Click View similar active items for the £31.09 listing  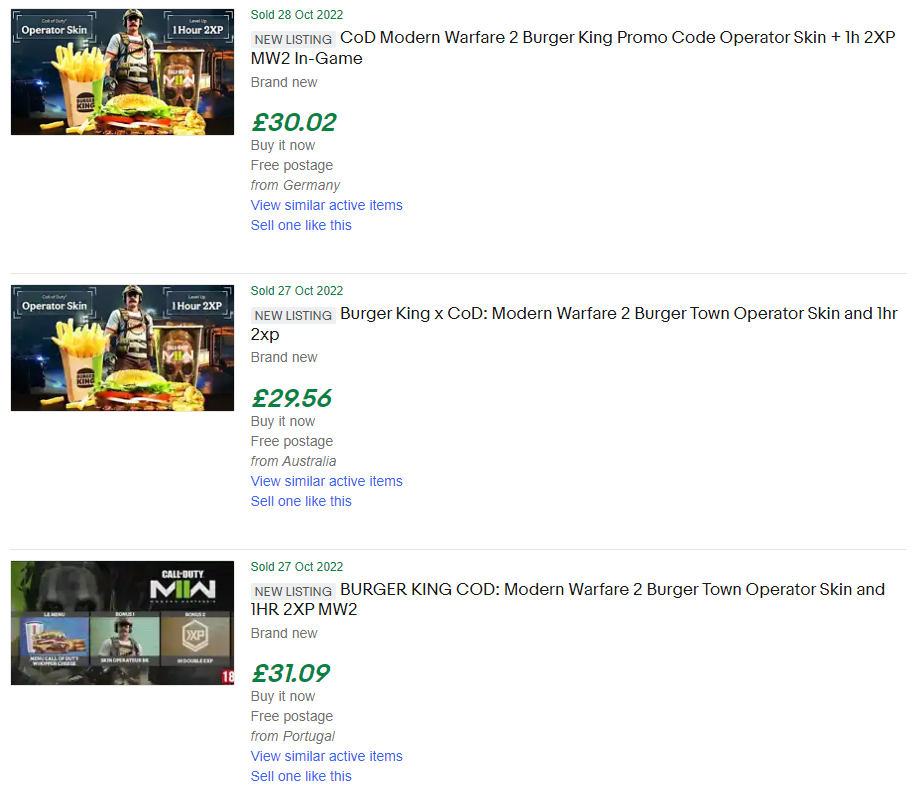coord(326,756)
